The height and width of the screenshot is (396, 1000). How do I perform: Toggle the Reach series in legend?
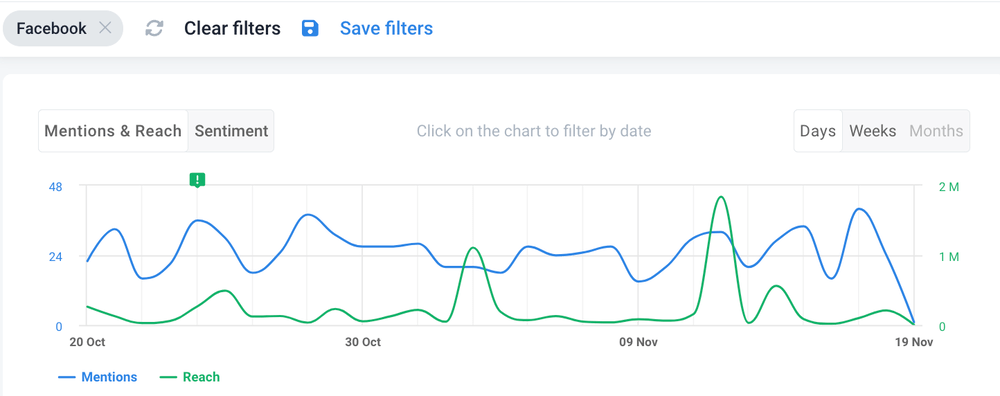pos(189,377)
